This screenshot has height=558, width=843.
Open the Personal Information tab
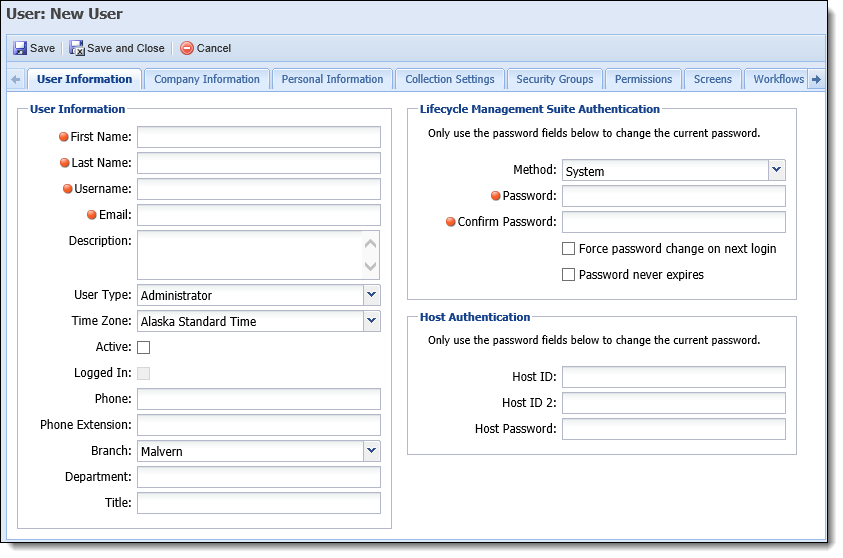pos(332,79)
